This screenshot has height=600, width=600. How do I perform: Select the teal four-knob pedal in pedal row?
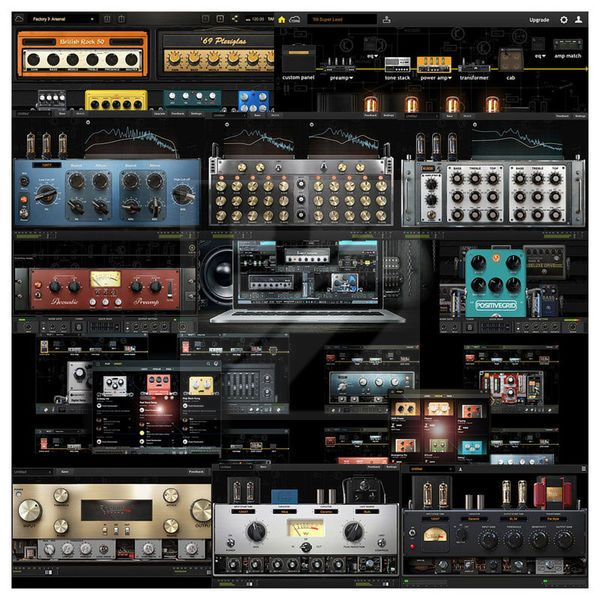192,98
